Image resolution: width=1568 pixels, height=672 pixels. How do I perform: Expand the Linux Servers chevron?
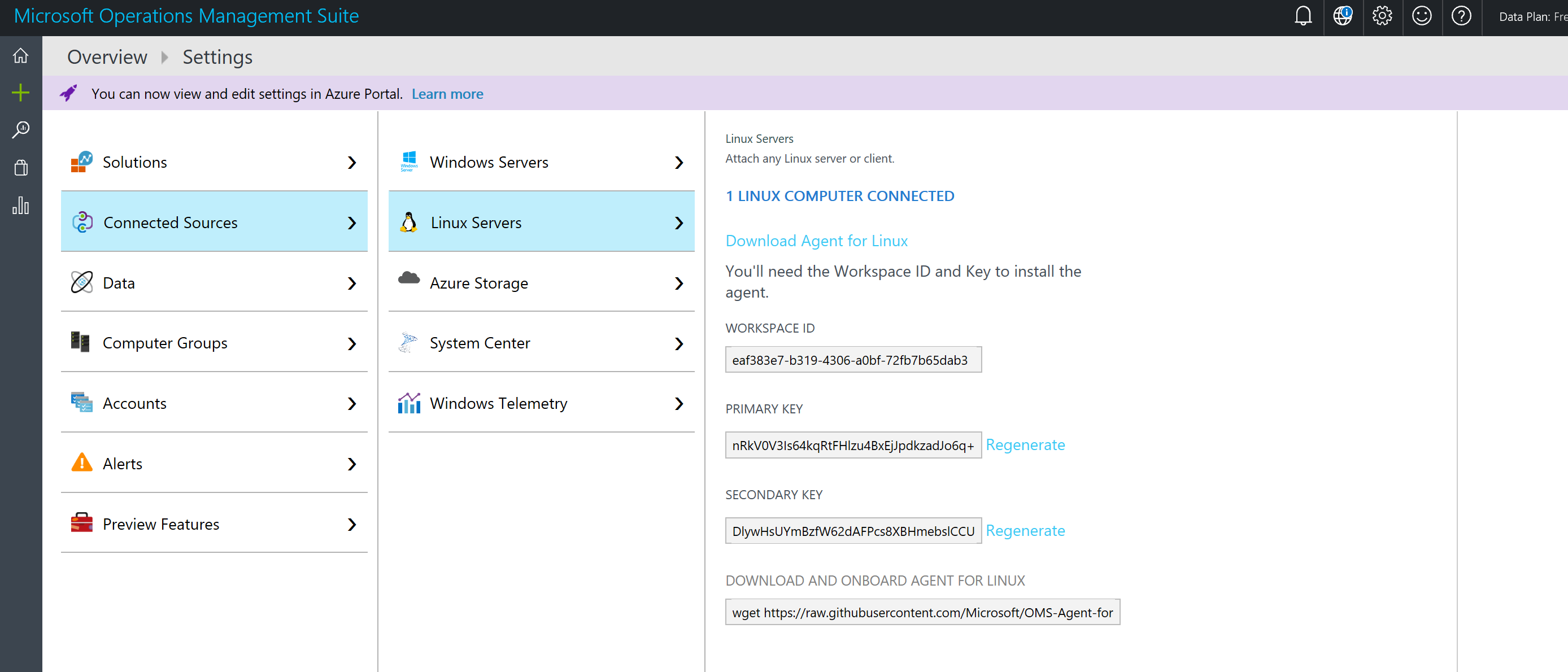tap(680, 223)
